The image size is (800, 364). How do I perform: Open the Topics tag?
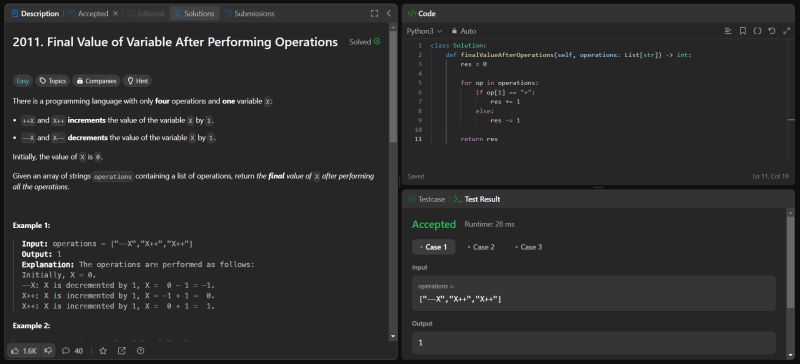[x=53, y=81]
